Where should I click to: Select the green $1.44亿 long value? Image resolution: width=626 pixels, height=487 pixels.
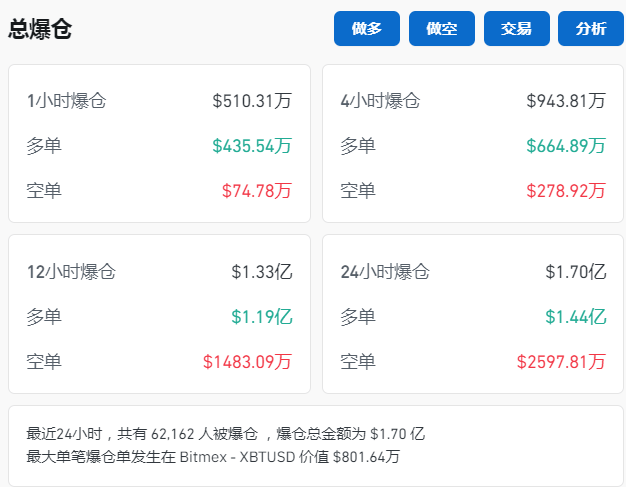(x=576, y=316)
